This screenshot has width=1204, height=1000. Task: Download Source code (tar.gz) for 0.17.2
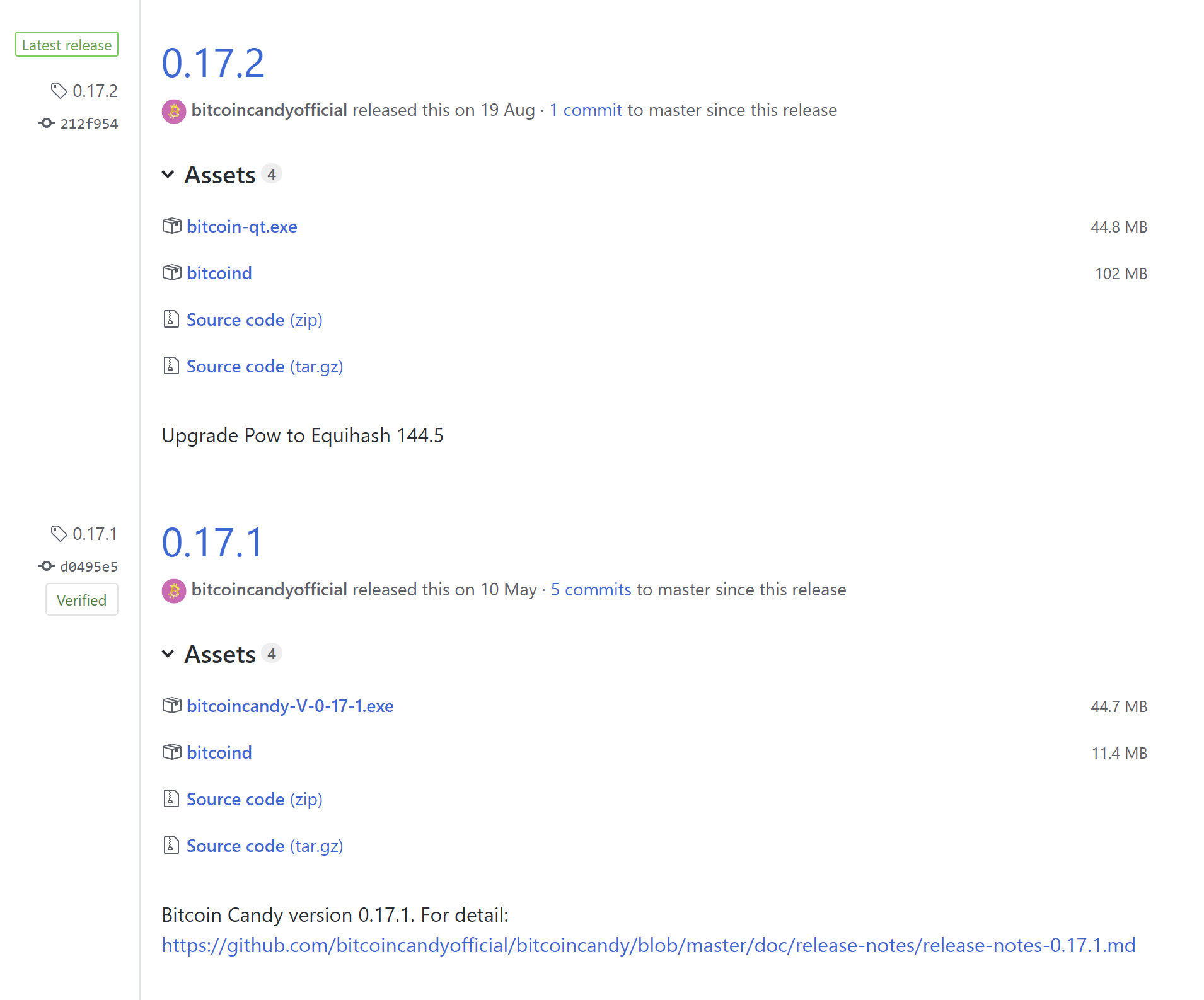click(x=264, y=367)
